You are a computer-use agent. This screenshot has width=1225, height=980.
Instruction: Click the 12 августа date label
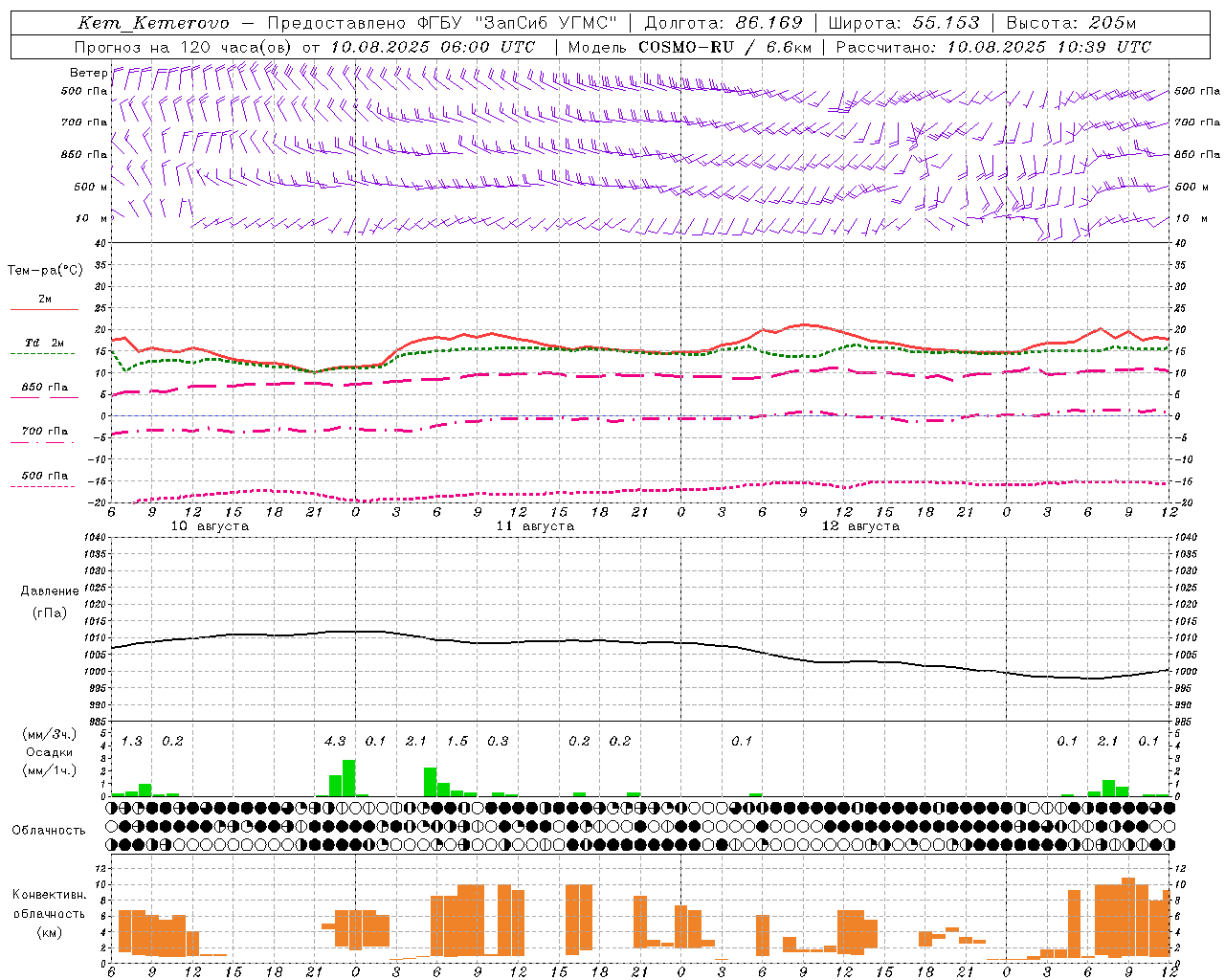(860, 526)
